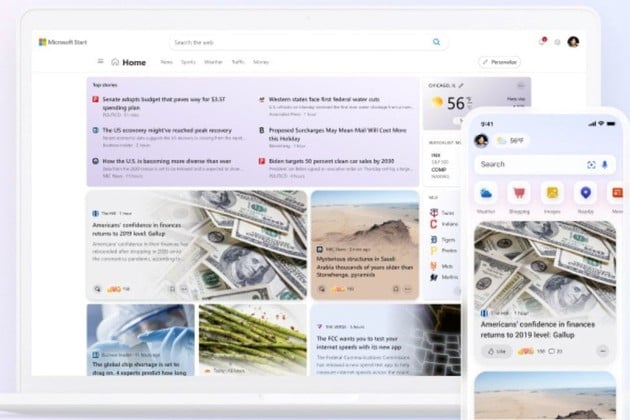630x420 pixels.
Task: Tap the Shopping shortcut icon on phone
Action: (519, 193)
